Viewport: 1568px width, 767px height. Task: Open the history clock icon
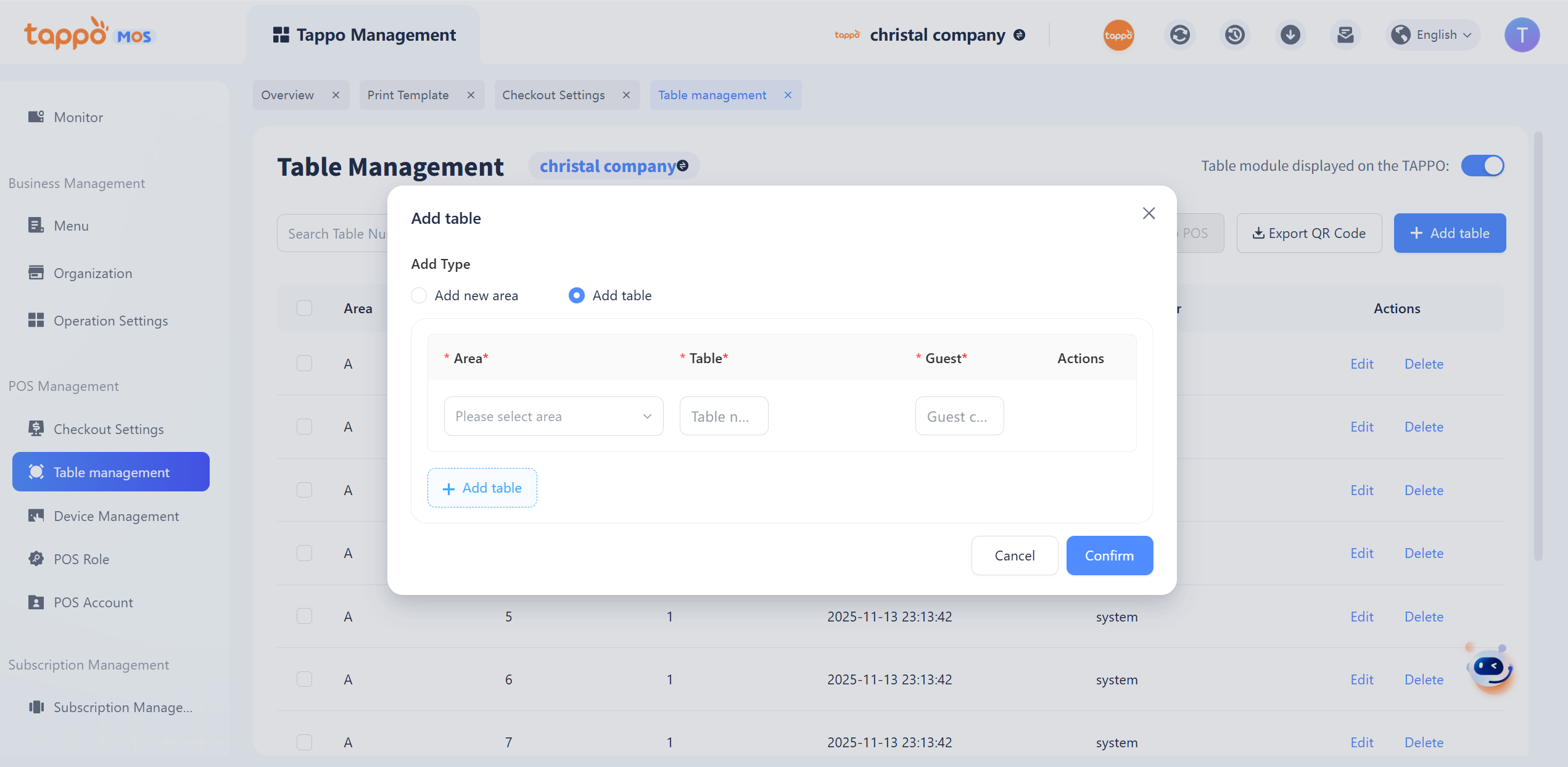coord(1234,35)
